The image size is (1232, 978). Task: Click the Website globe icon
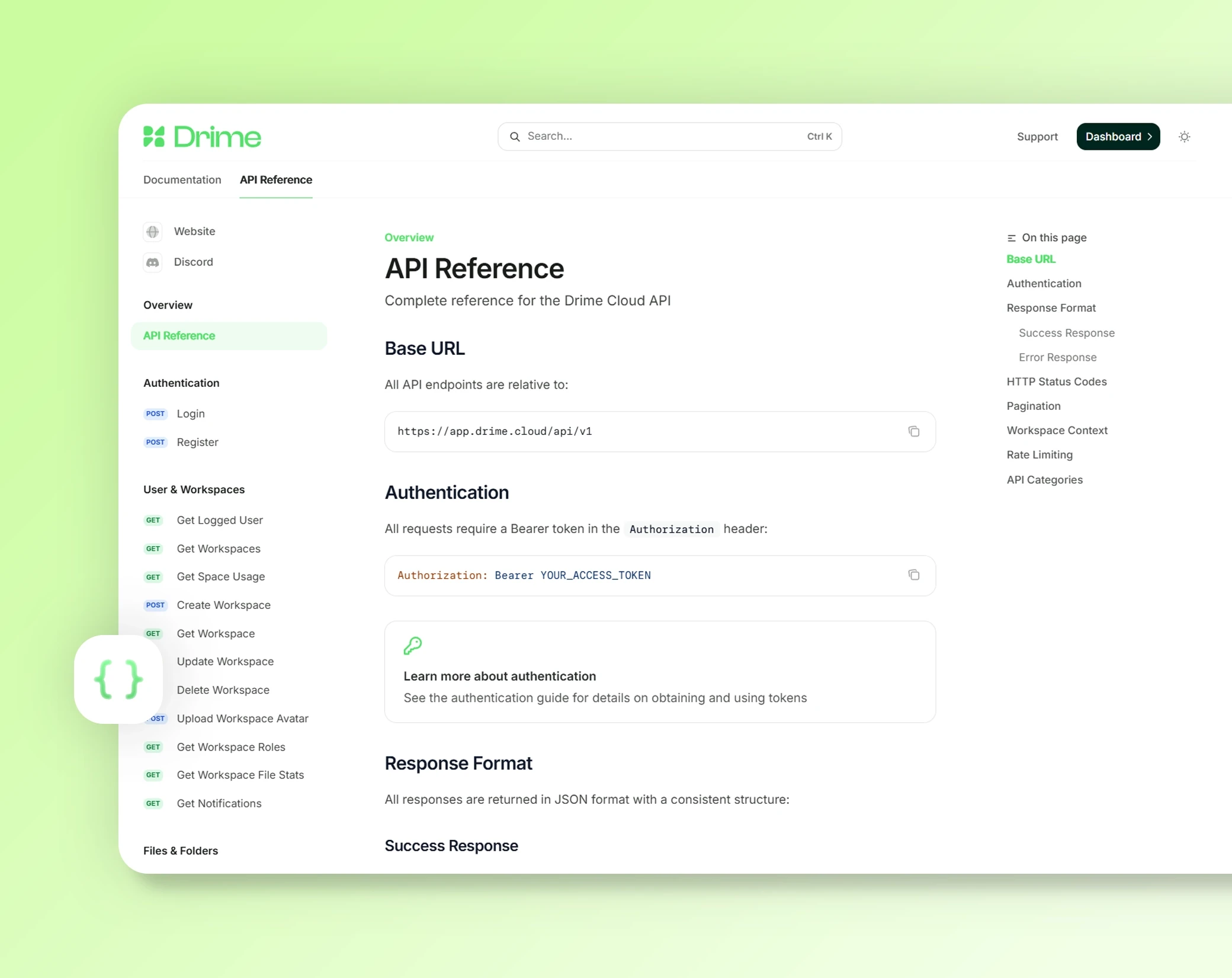[x=153, y=232]
